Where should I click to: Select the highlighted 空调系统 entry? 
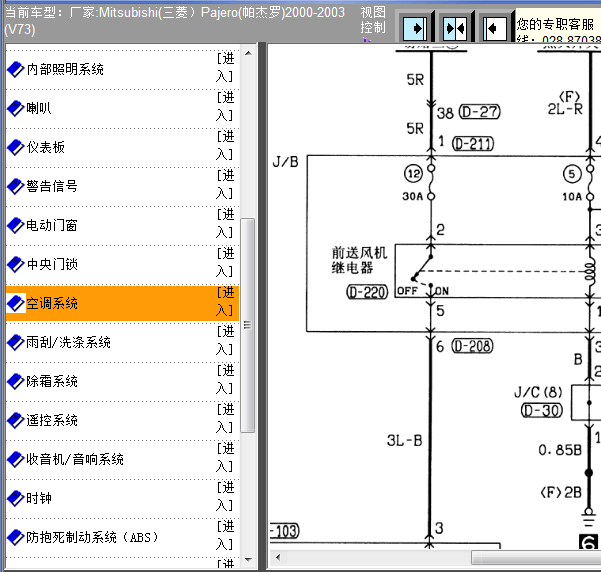(52, 304)
